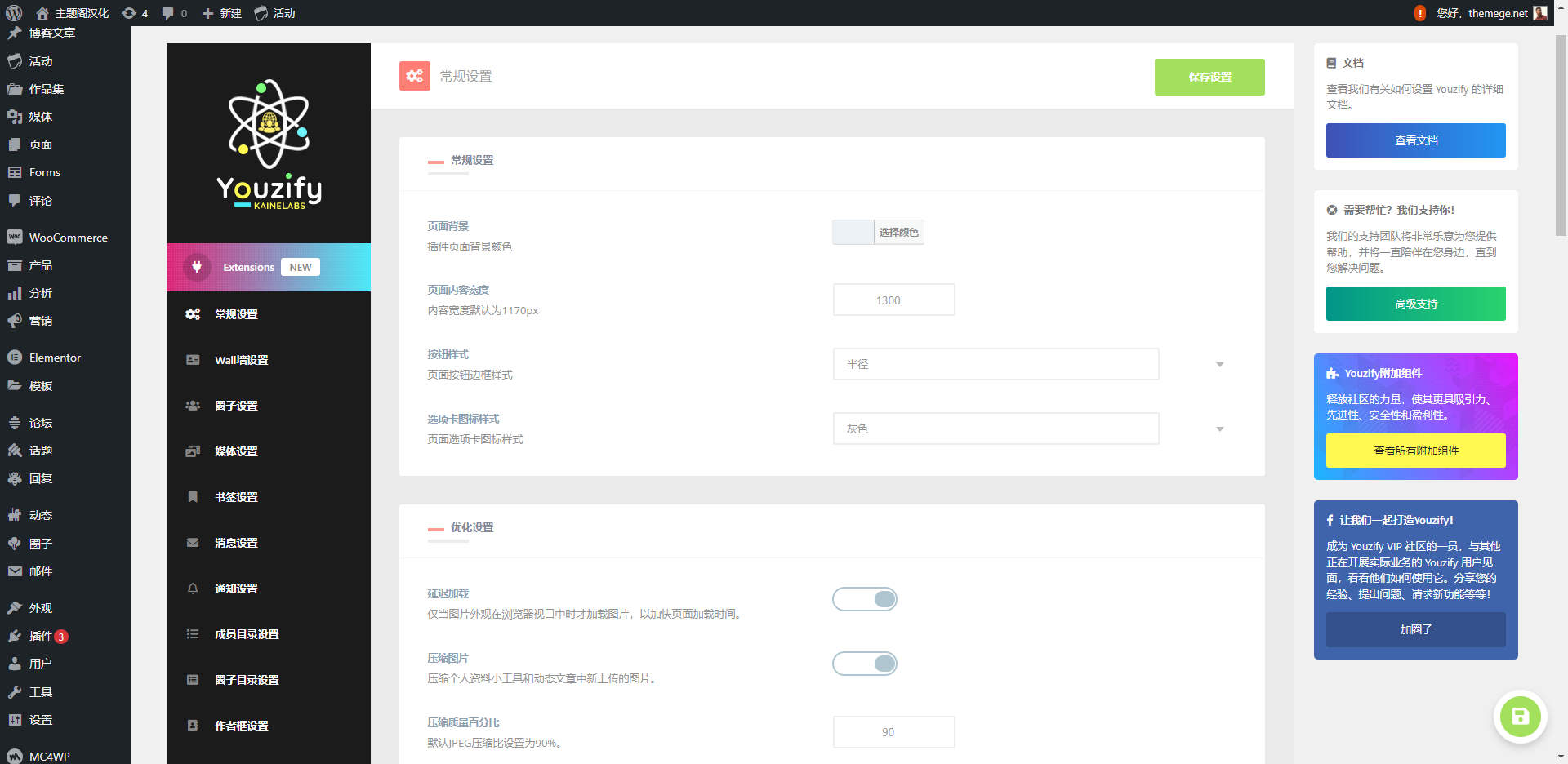Toggle the 压缩图片 compress images switch
Image resolution: width=1568 pixels, height=764 pixels.
(865, 664)
